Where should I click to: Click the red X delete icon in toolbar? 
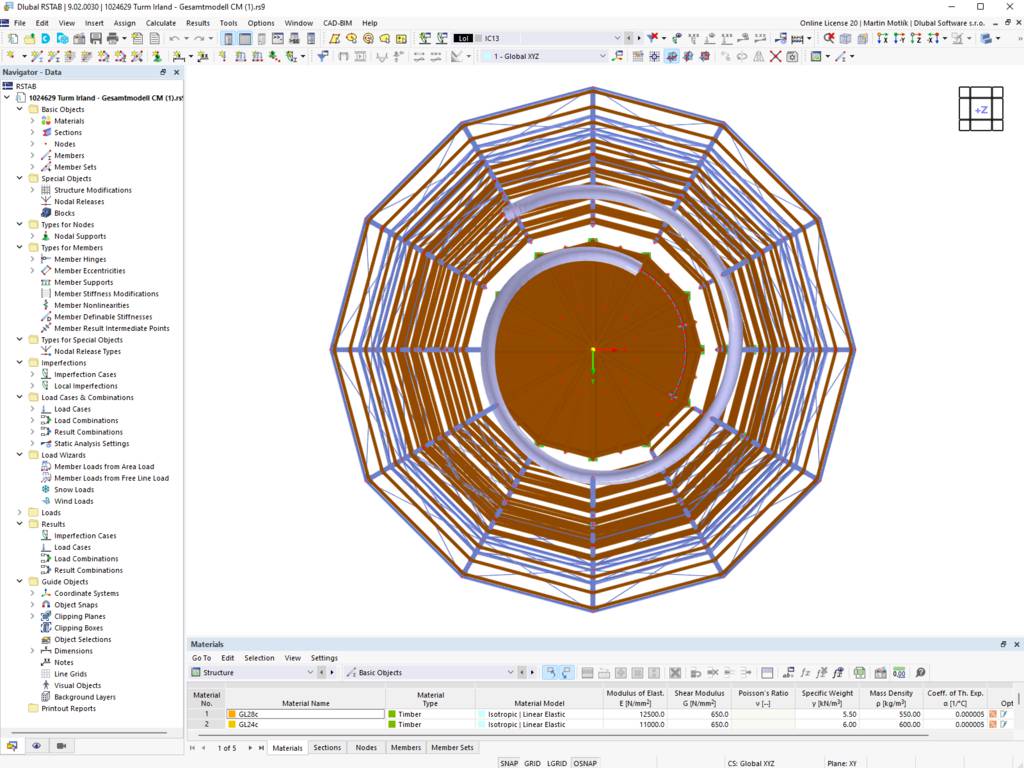[x=775, y=56]
